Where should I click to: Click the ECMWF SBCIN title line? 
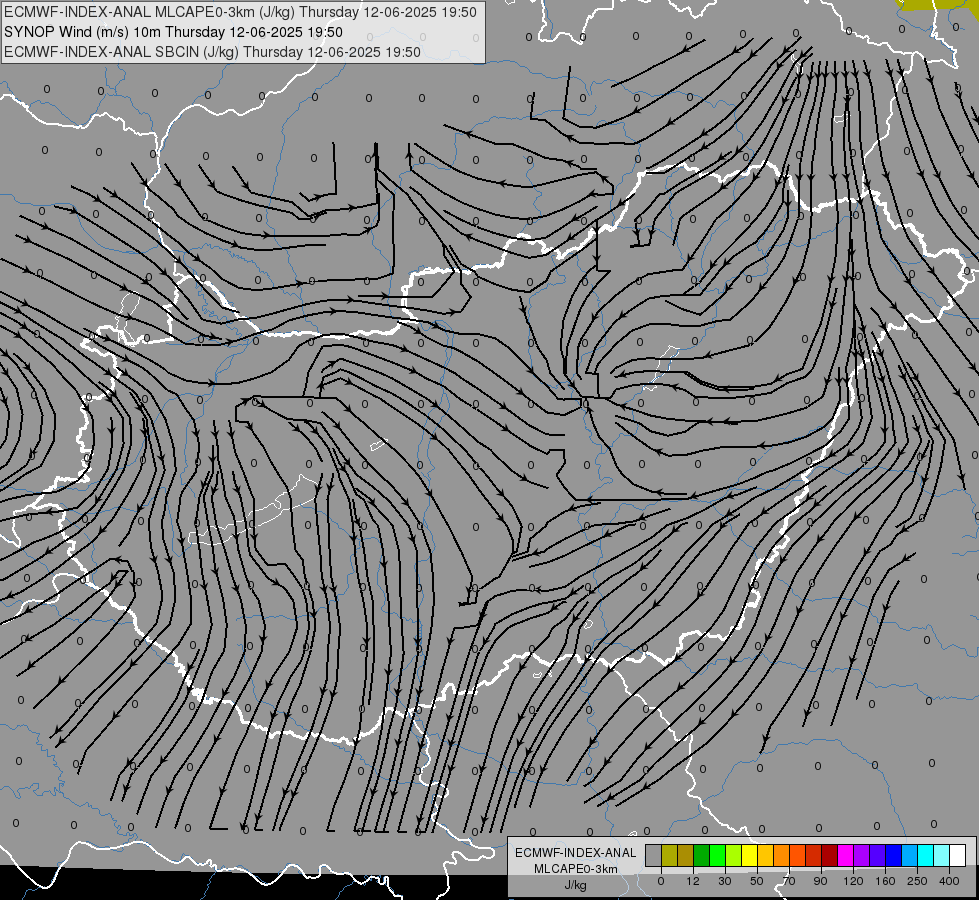212,52
